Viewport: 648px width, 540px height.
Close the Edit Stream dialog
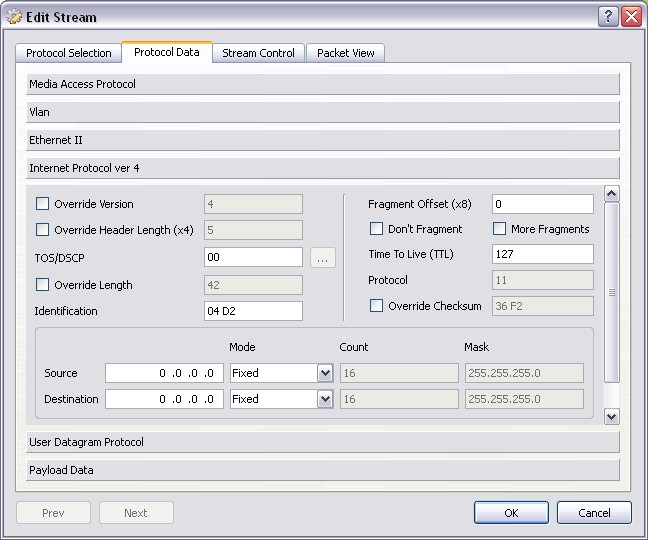[x=630, y=17]
